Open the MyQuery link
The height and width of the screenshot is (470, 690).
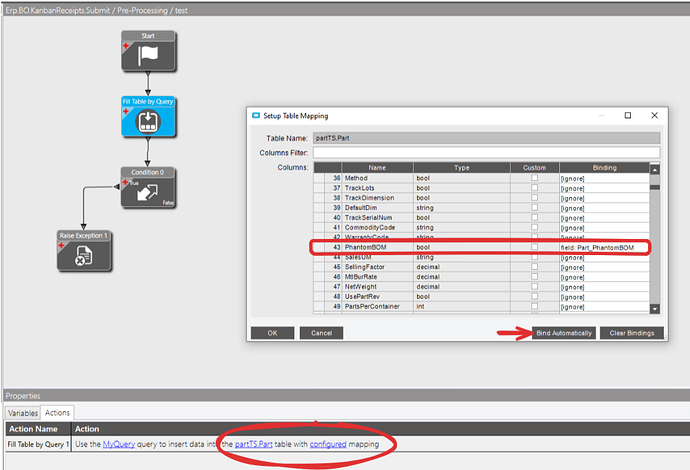click(119, 444)
